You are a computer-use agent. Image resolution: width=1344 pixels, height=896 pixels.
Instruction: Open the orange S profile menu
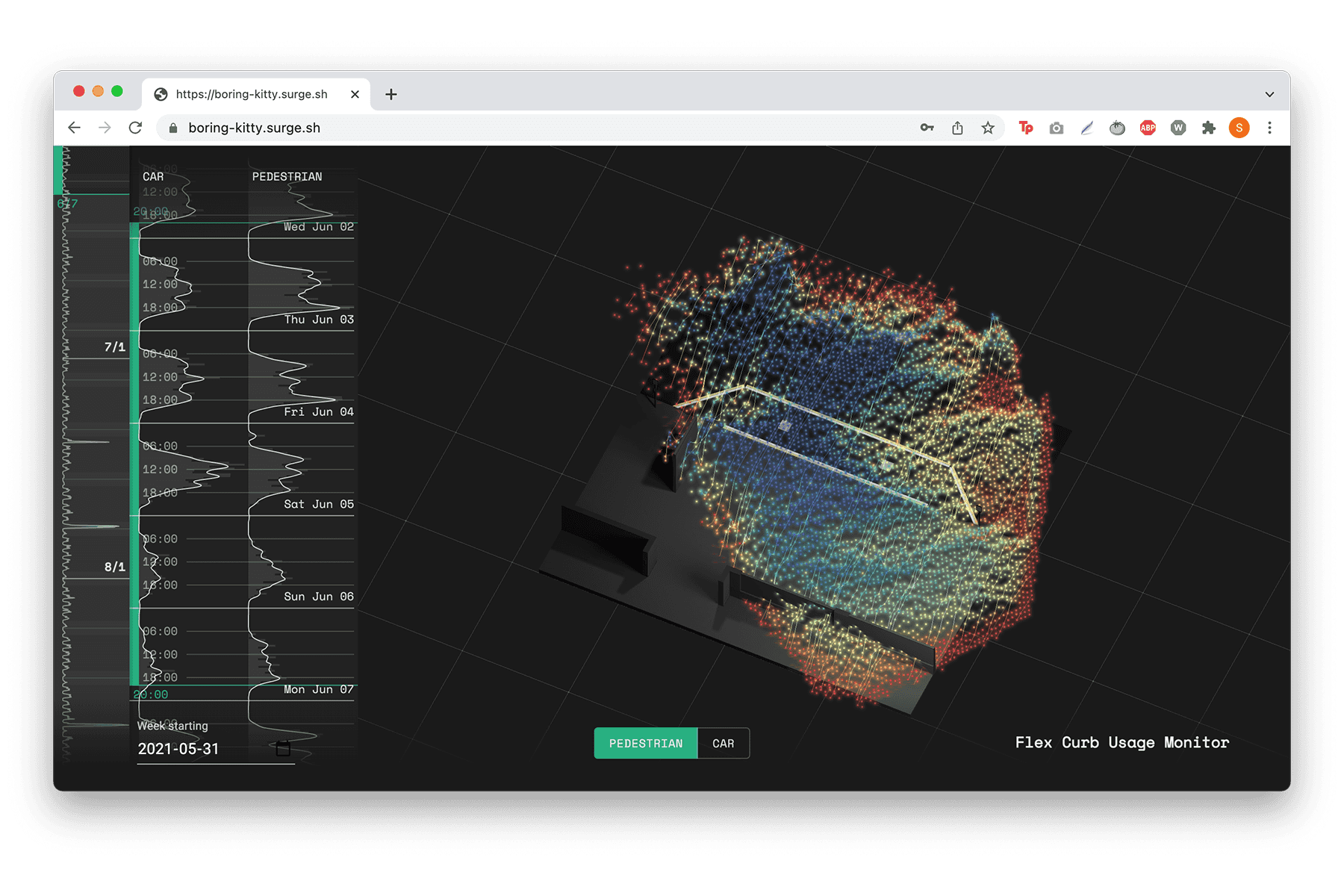coord(1239,128)
